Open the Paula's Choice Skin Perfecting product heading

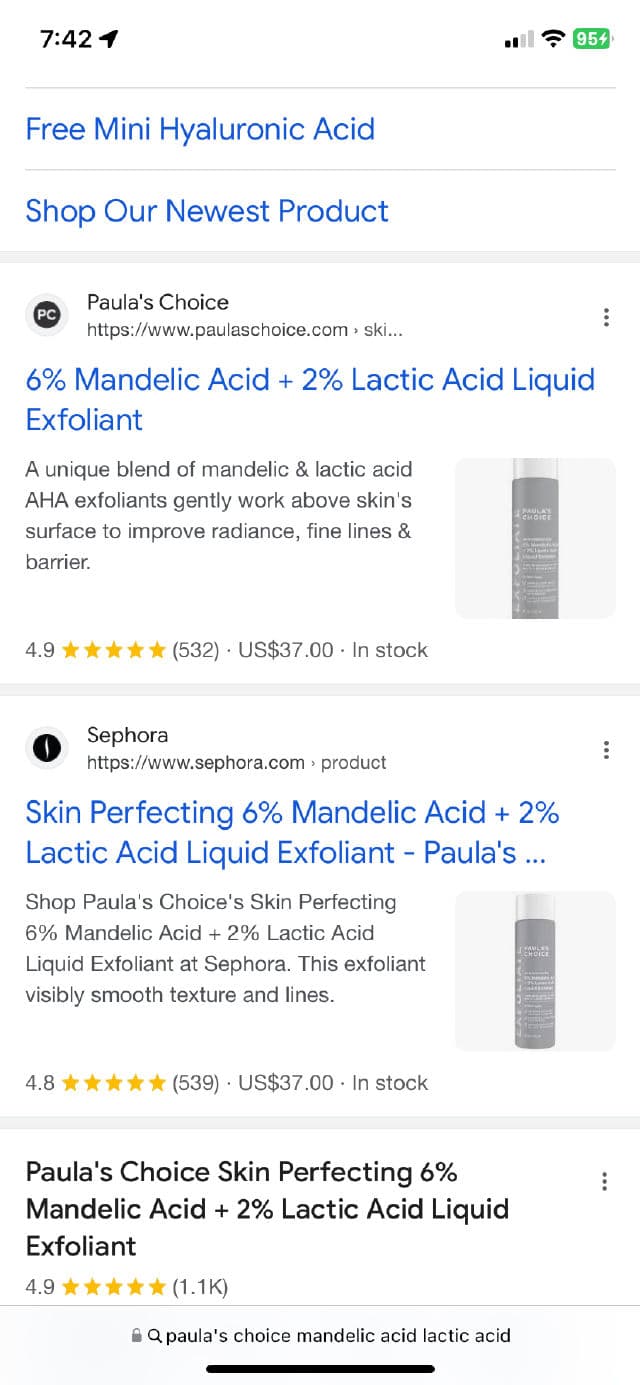click(x=267, y=1208)
